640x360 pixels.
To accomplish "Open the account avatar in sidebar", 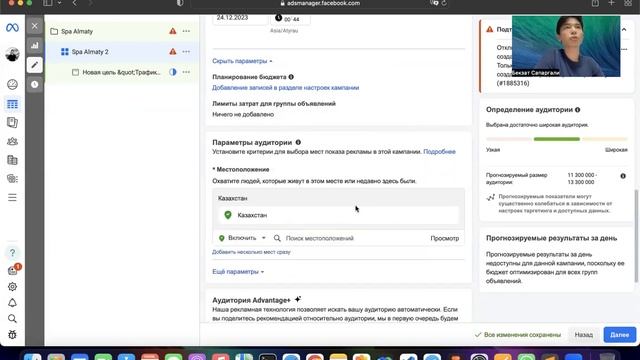I will pyautogui.click(x=12, y=54).
